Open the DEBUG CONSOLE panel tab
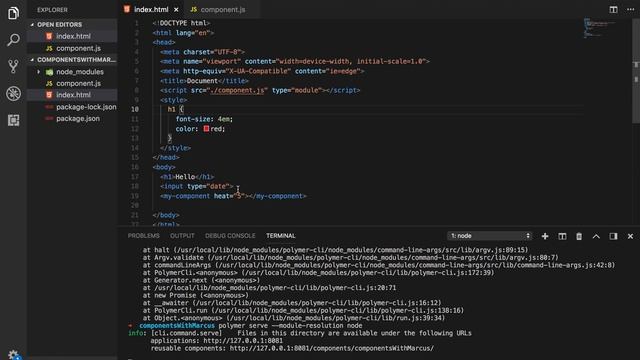 pyautogui.click(x=230, y=236)
